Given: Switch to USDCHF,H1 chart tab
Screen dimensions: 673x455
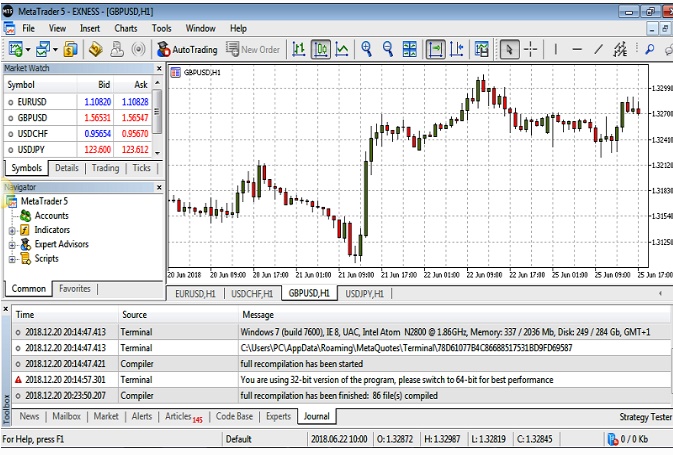Looking at the screenshot, I should click(x=252, y=294).
